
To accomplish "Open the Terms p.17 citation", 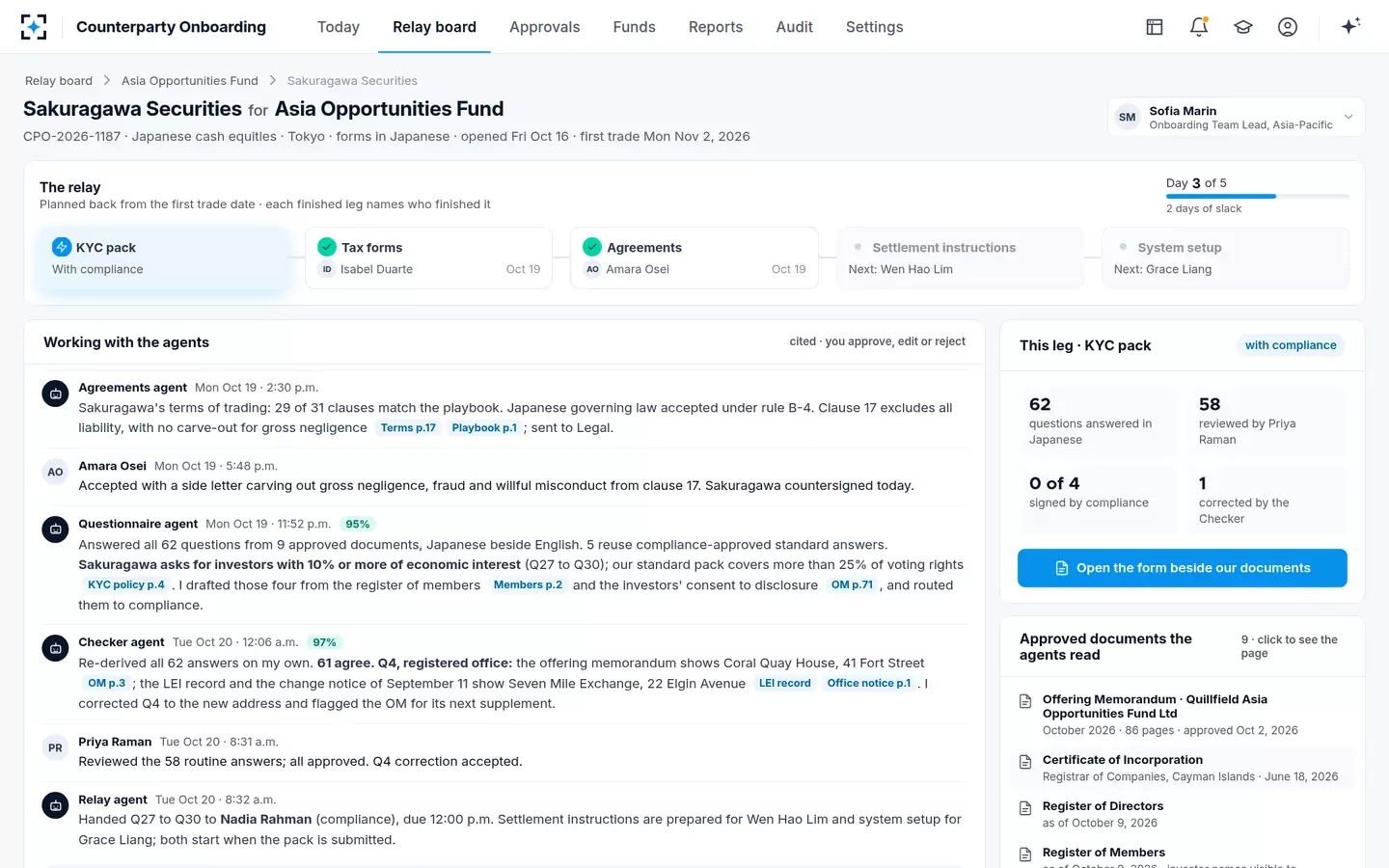I will point(408,428).
